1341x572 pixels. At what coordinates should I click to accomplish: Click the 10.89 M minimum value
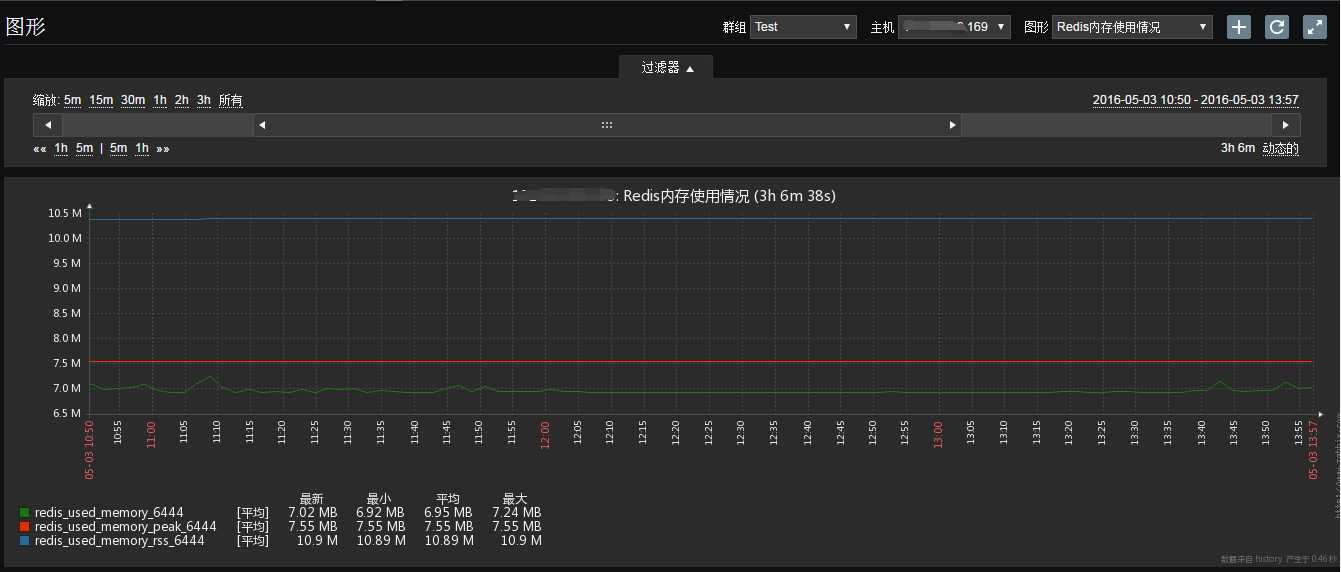[x=381, y=541]
